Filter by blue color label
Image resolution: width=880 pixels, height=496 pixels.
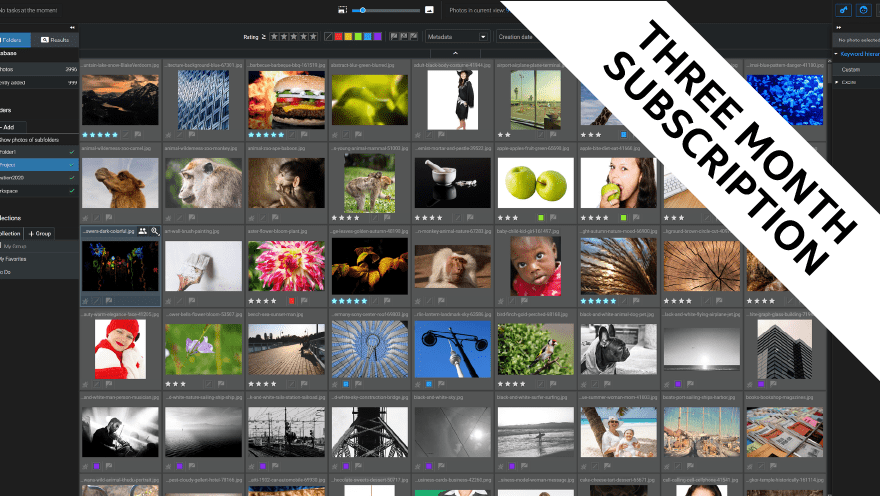(x=368, y=36)
